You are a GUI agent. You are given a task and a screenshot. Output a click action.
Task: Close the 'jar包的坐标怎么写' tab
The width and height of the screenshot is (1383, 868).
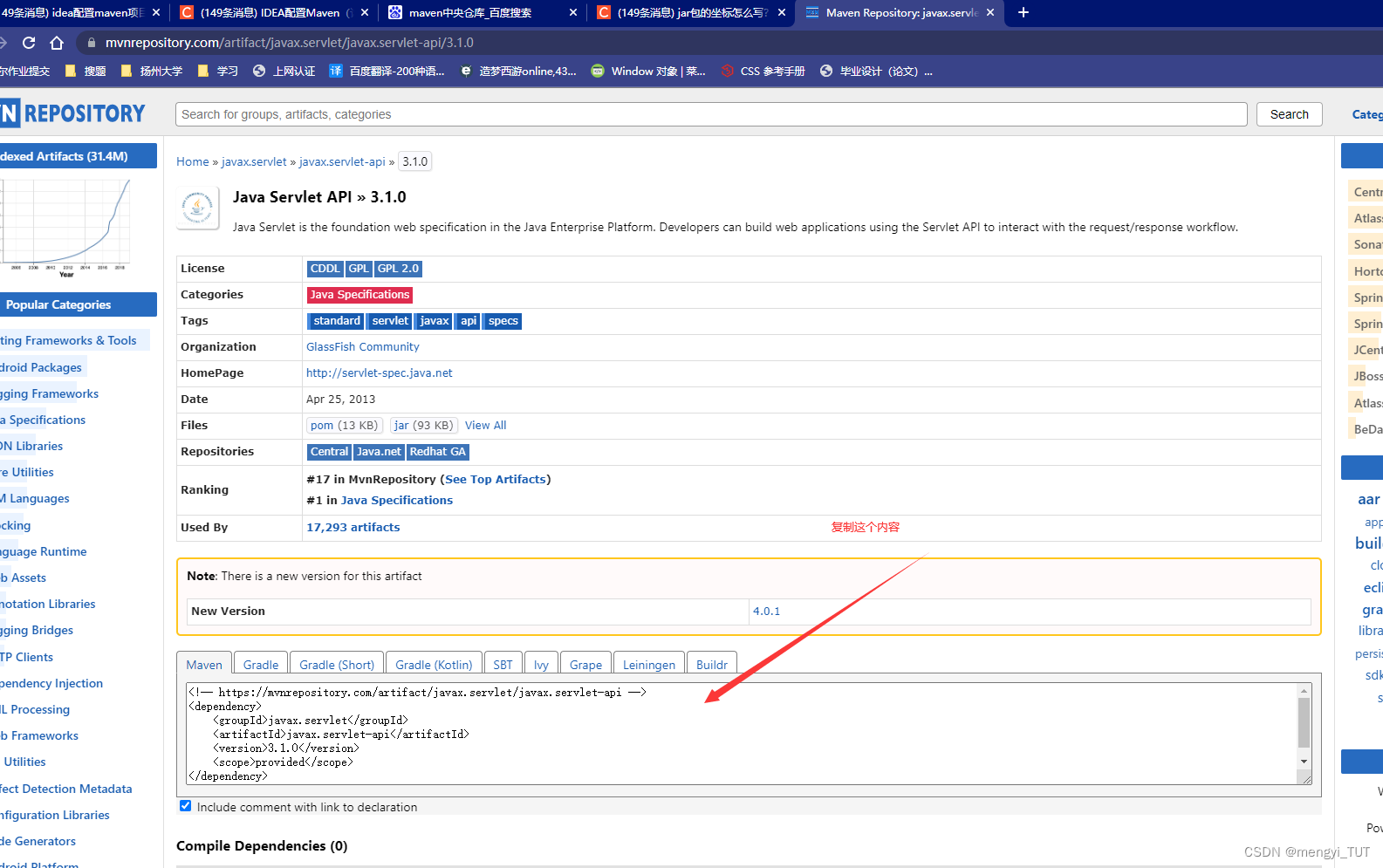click(782, 12)
